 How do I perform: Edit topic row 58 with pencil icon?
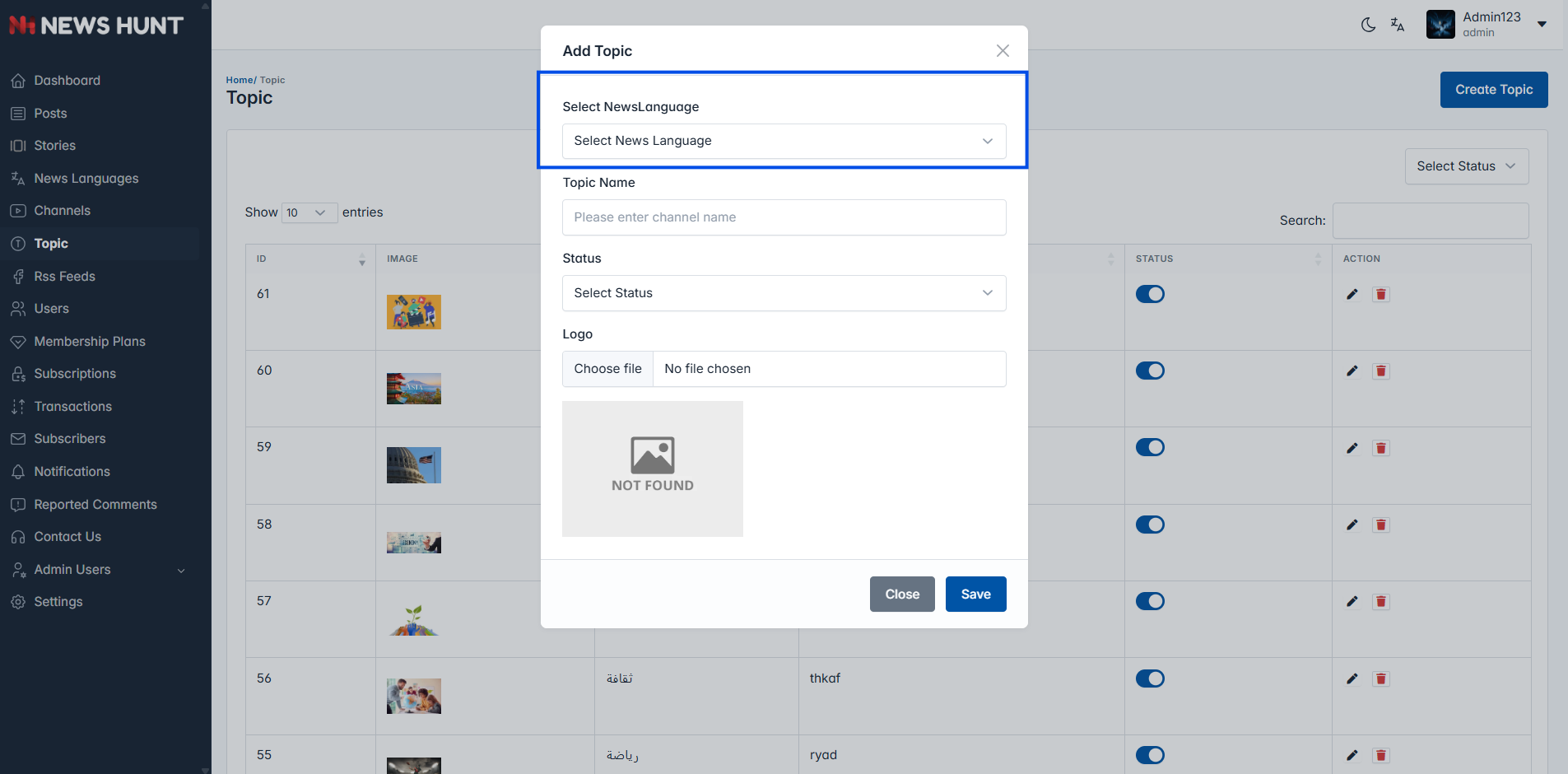coord(1352,525)
